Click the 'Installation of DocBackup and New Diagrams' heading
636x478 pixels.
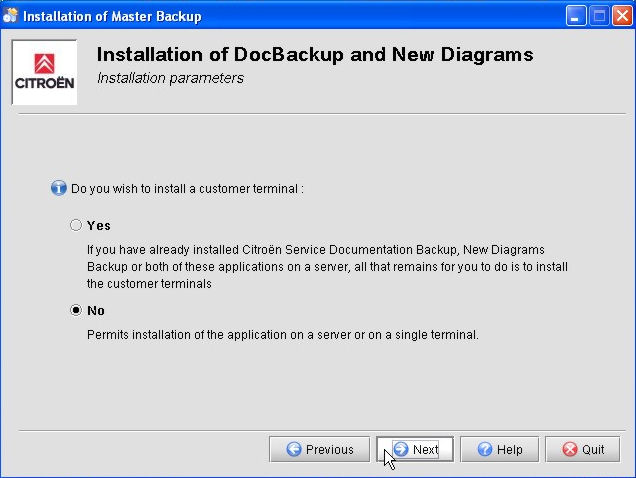(314, 55)
